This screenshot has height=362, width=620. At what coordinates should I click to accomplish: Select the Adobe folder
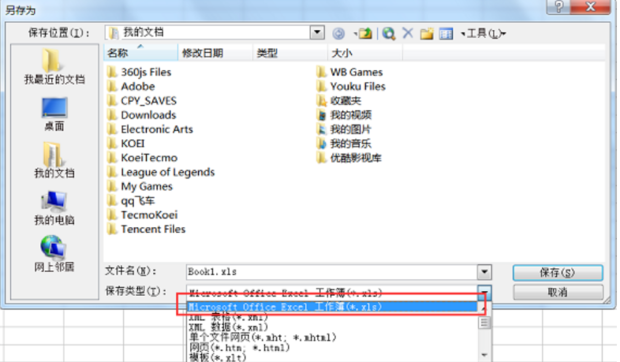pos(131,86)
